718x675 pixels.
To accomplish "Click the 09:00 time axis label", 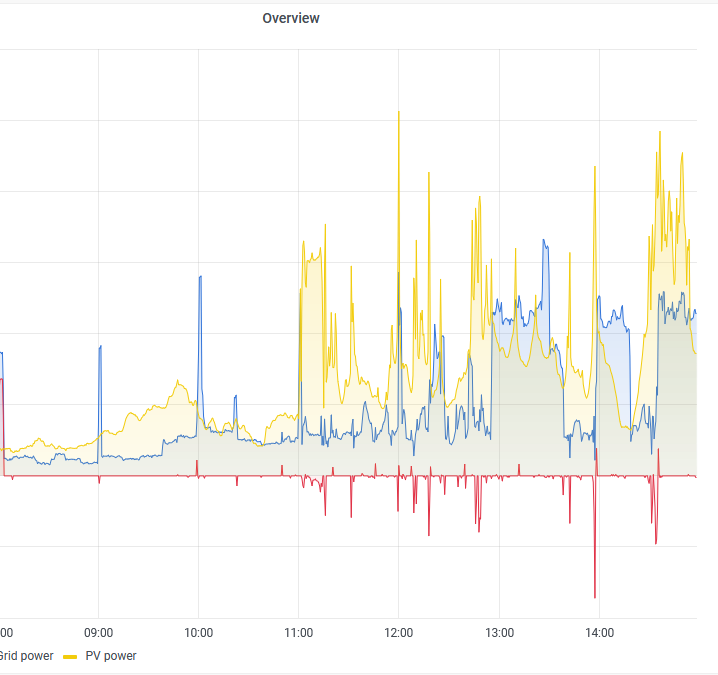I will (x=98, y=632).
